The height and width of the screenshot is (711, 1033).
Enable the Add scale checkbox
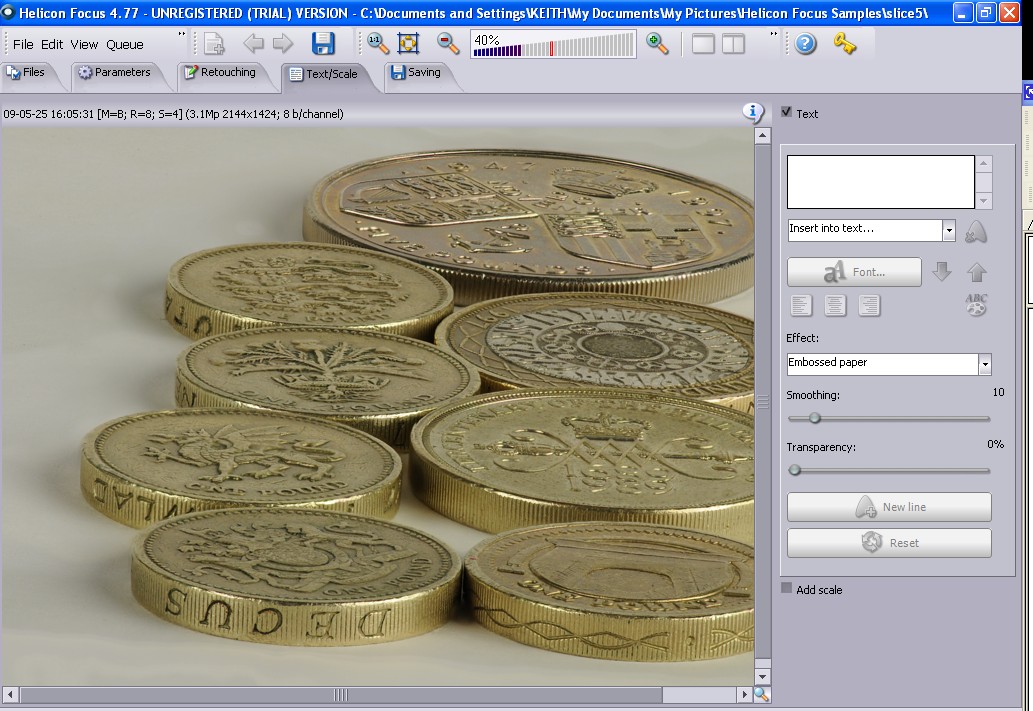pos(786,588)
